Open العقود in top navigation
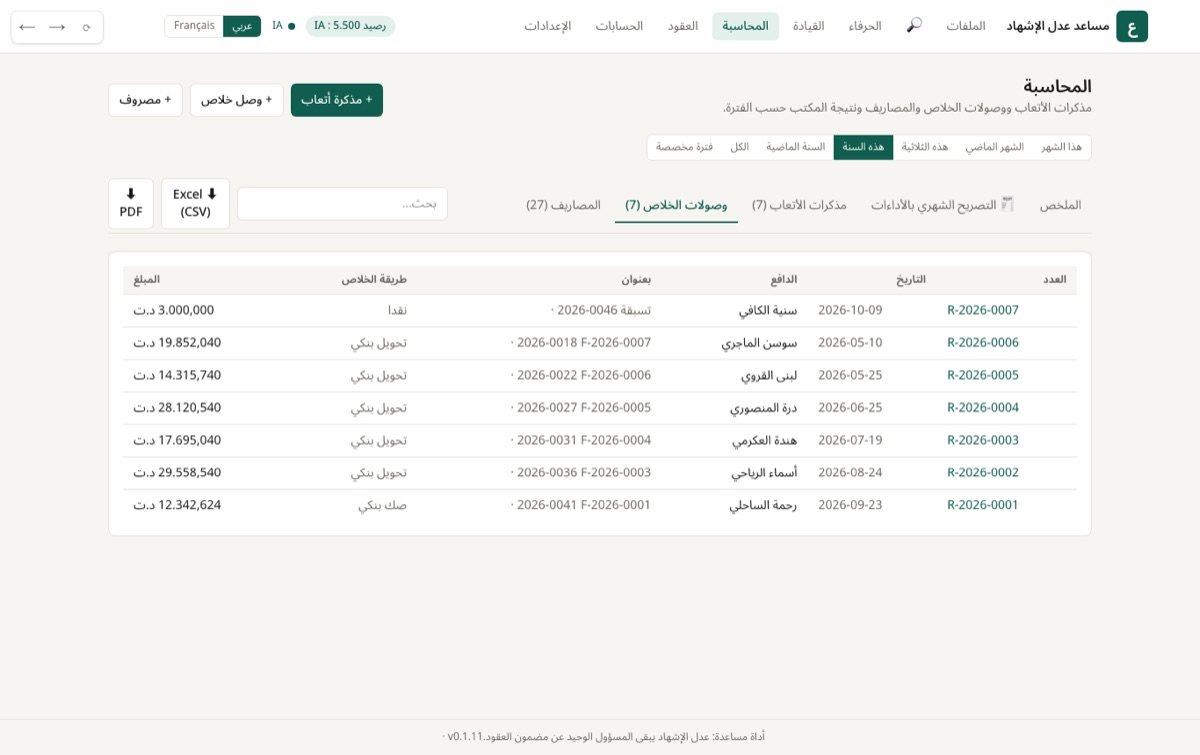Viewport: 1200px width, 755px height. [683, 26]
